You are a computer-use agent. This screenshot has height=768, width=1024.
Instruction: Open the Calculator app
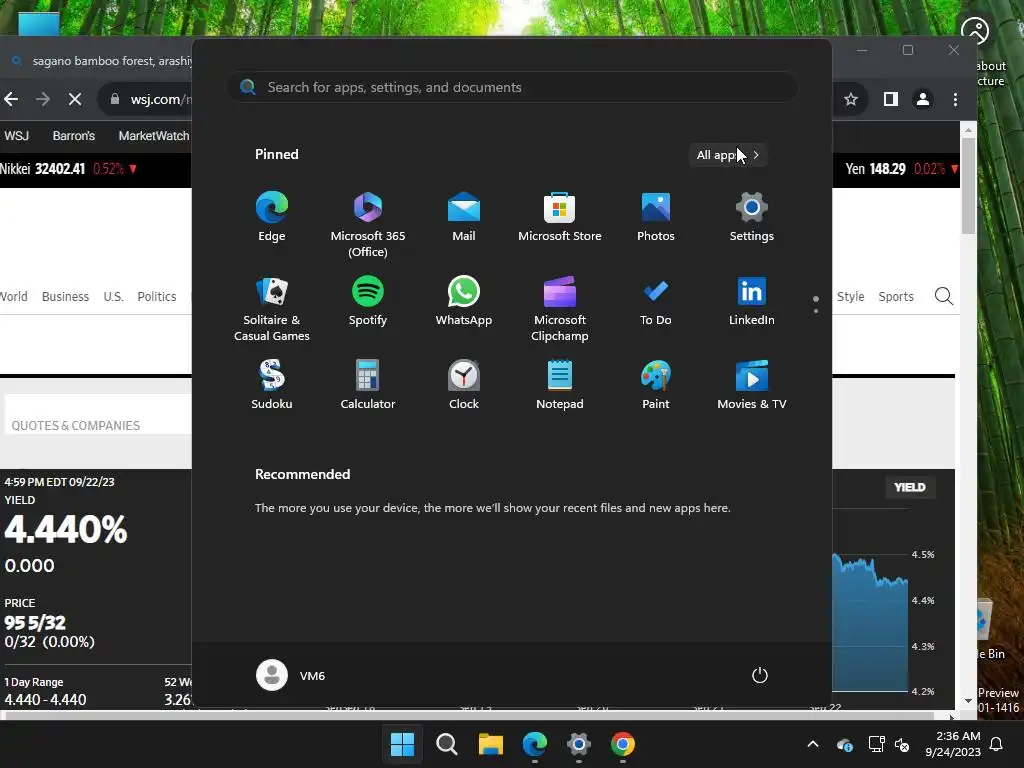(x=368, y=385)
